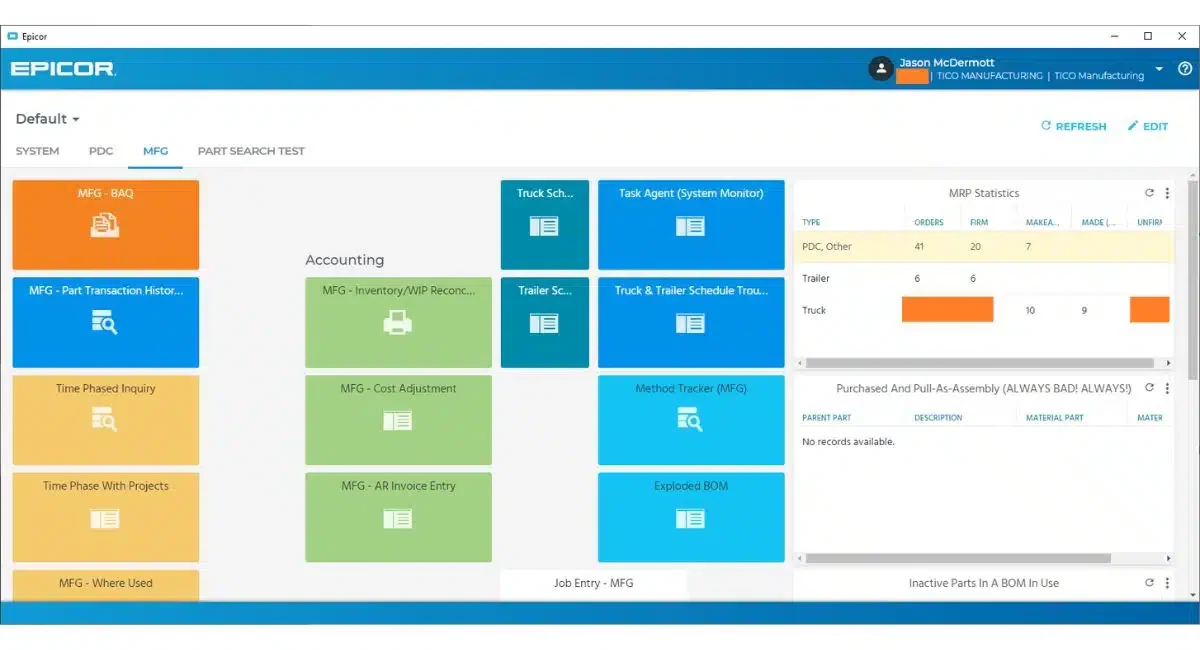The image size is (1200, 650).
Task: Select the Trailer row in MRP Statistics
Action: tap(983, 278)
